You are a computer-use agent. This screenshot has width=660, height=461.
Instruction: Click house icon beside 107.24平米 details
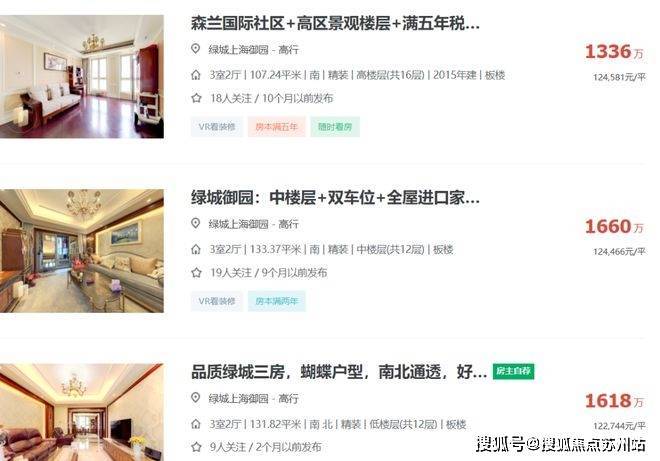click(x=196, y=75)
